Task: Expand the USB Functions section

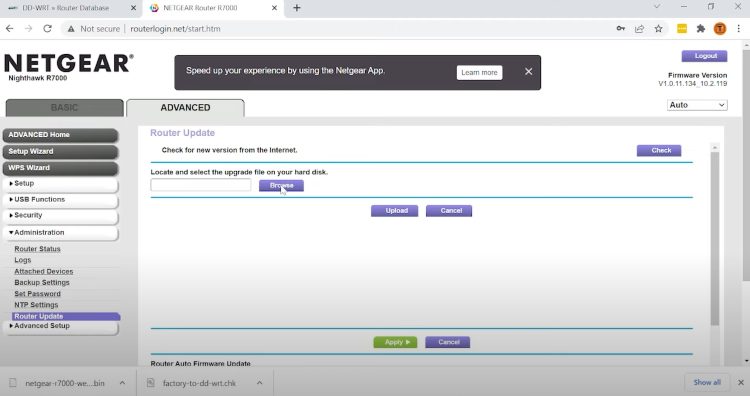Action: [60, 199]
